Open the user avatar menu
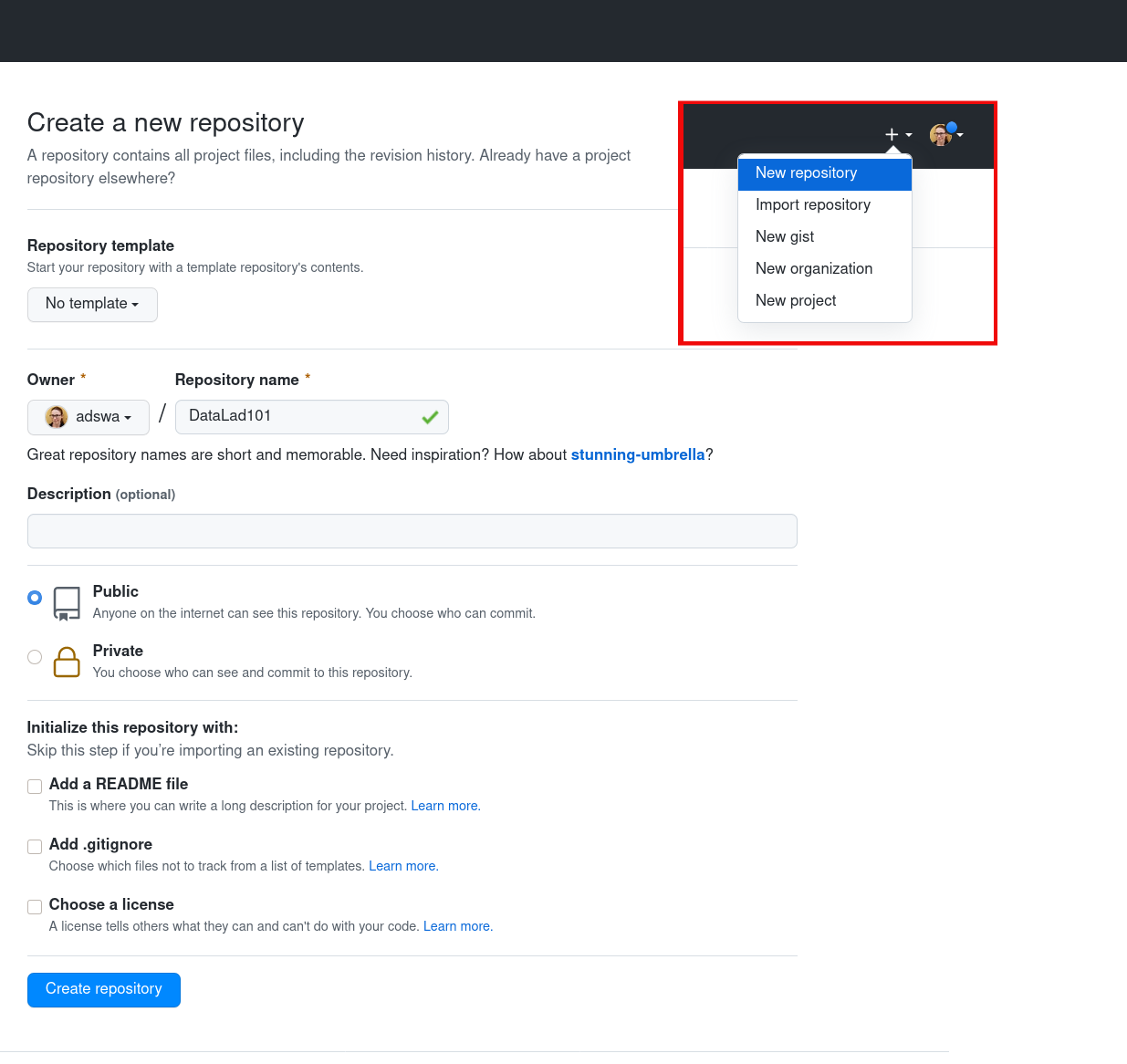This screenshot has height=1064, width=1127. coord(945,134)
